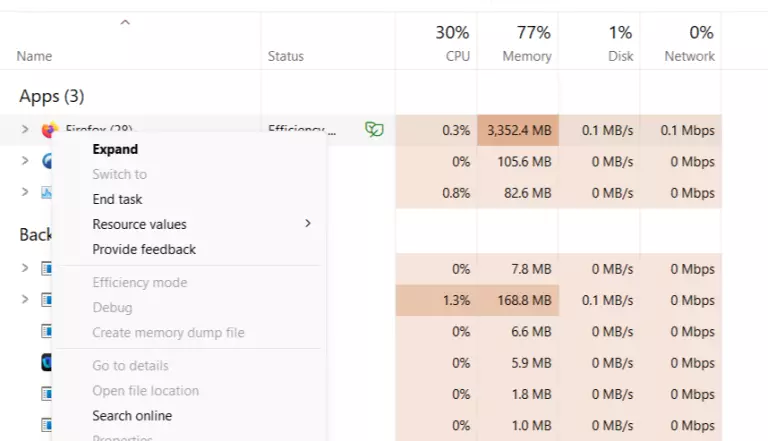Click Go to details menu entry
768x441 pixels.
click(x=130, y=366)
